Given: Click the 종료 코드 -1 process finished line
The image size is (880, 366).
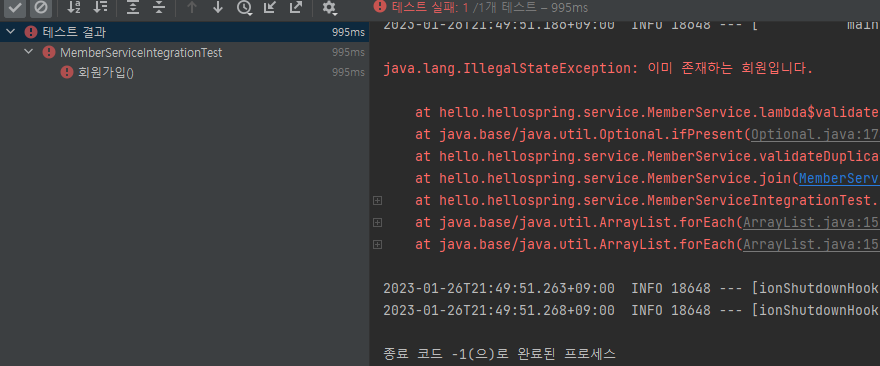Looking at the screenshot, I should tap(499, 354).
